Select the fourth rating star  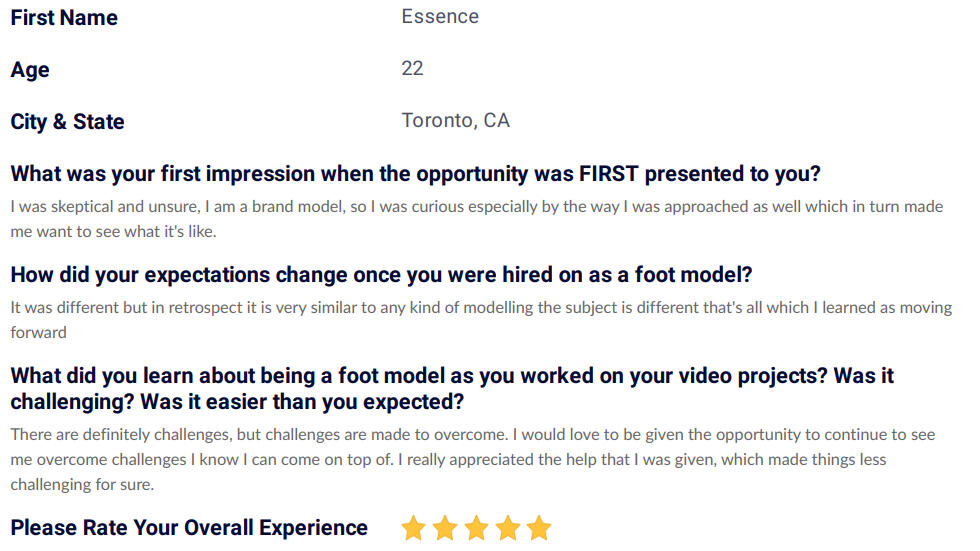click(508, 528)
